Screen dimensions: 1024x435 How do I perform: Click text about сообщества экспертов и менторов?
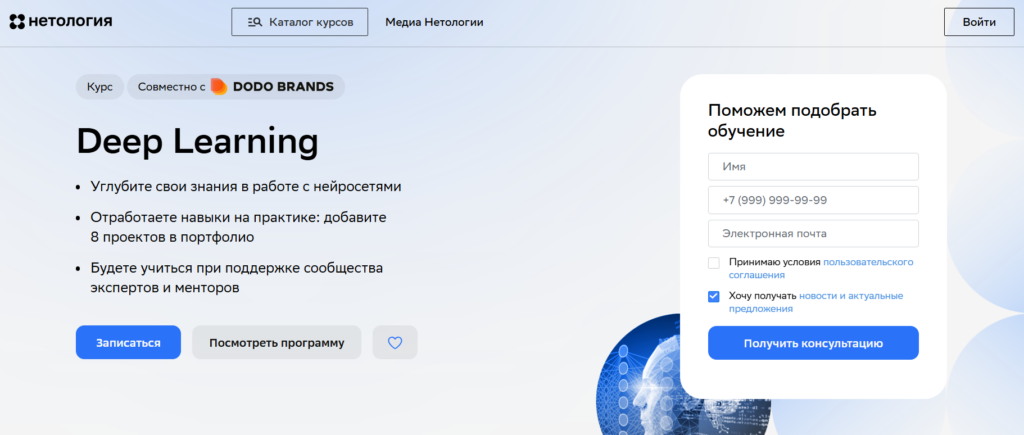tap(237, 278)
